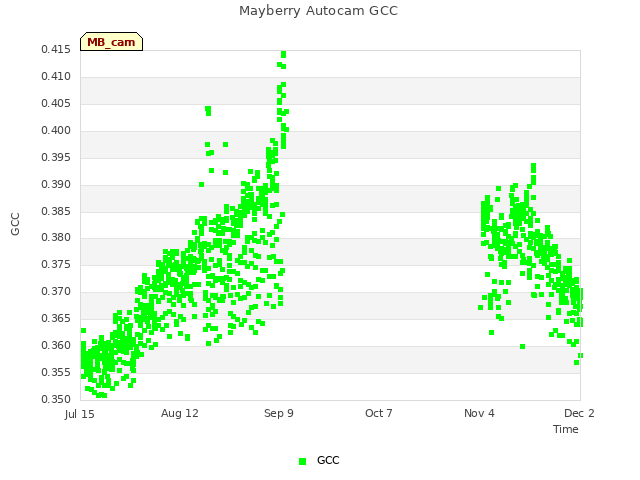Click the 0.365 y-axis value
Image resolution: width=640 pixels, height=480 pixels.
click(56, 318)
